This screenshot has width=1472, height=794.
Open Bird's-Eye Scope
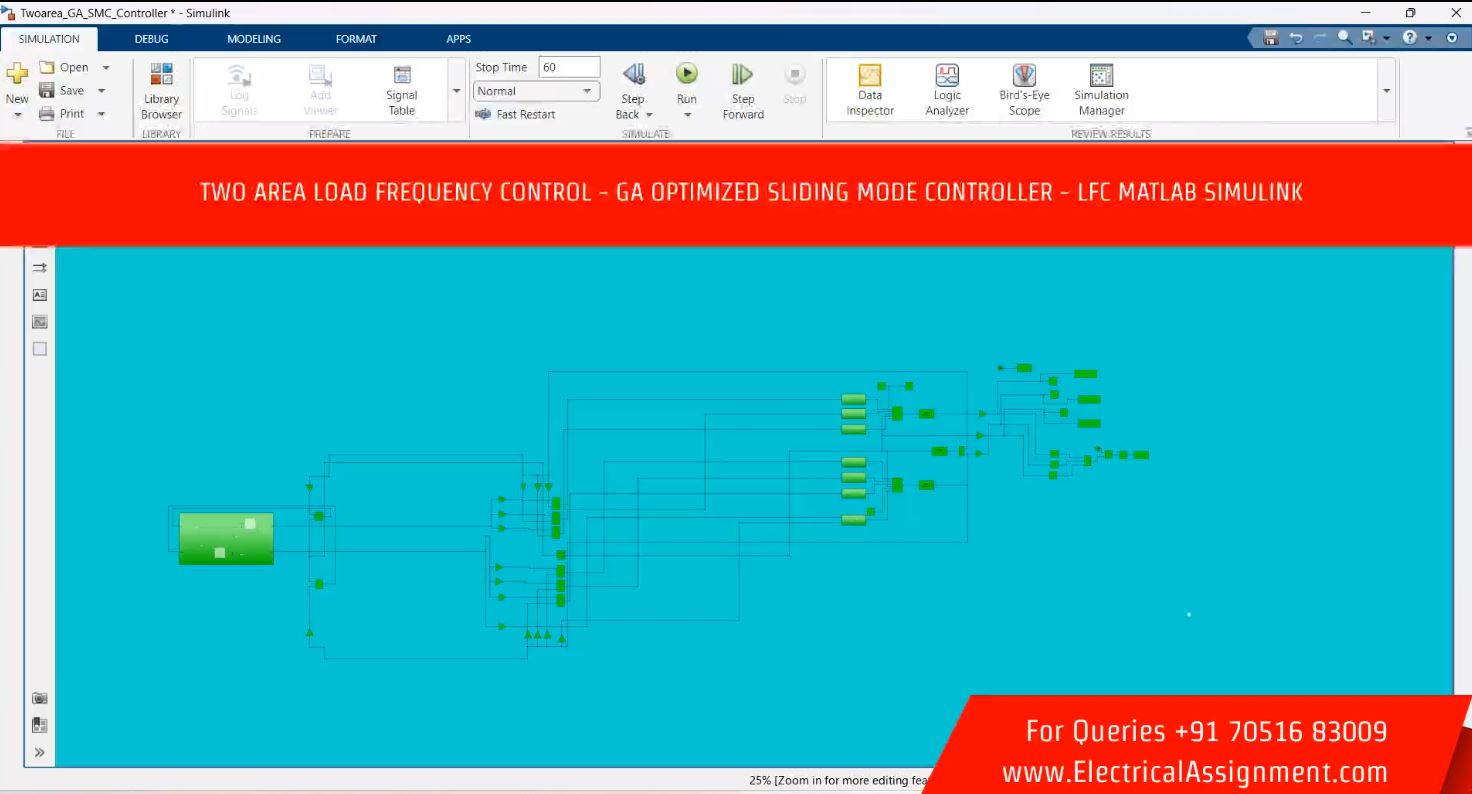click(1024, 90)
